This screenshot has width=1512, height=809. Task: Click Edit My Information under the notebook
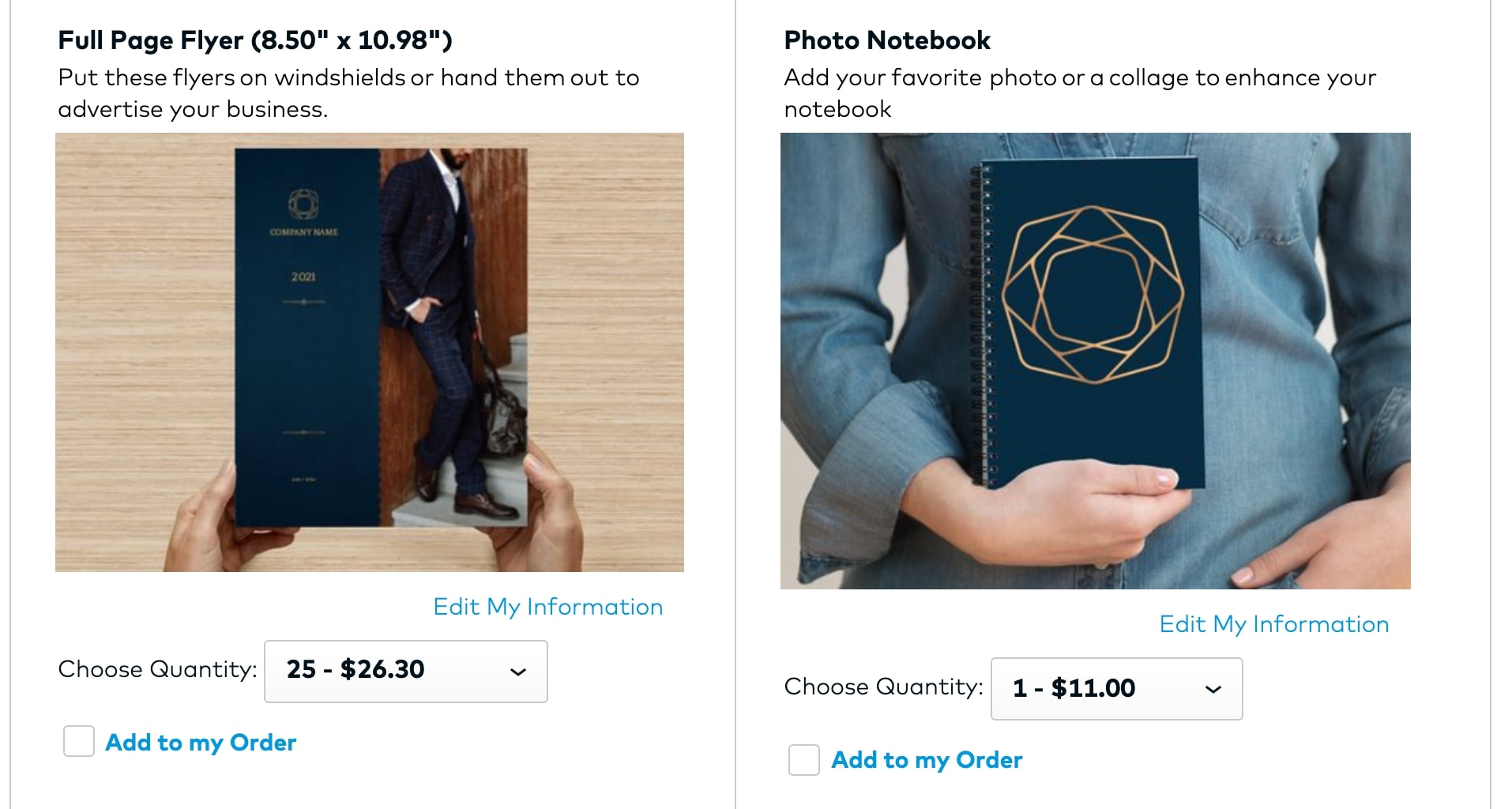[x=1273, y=624]
